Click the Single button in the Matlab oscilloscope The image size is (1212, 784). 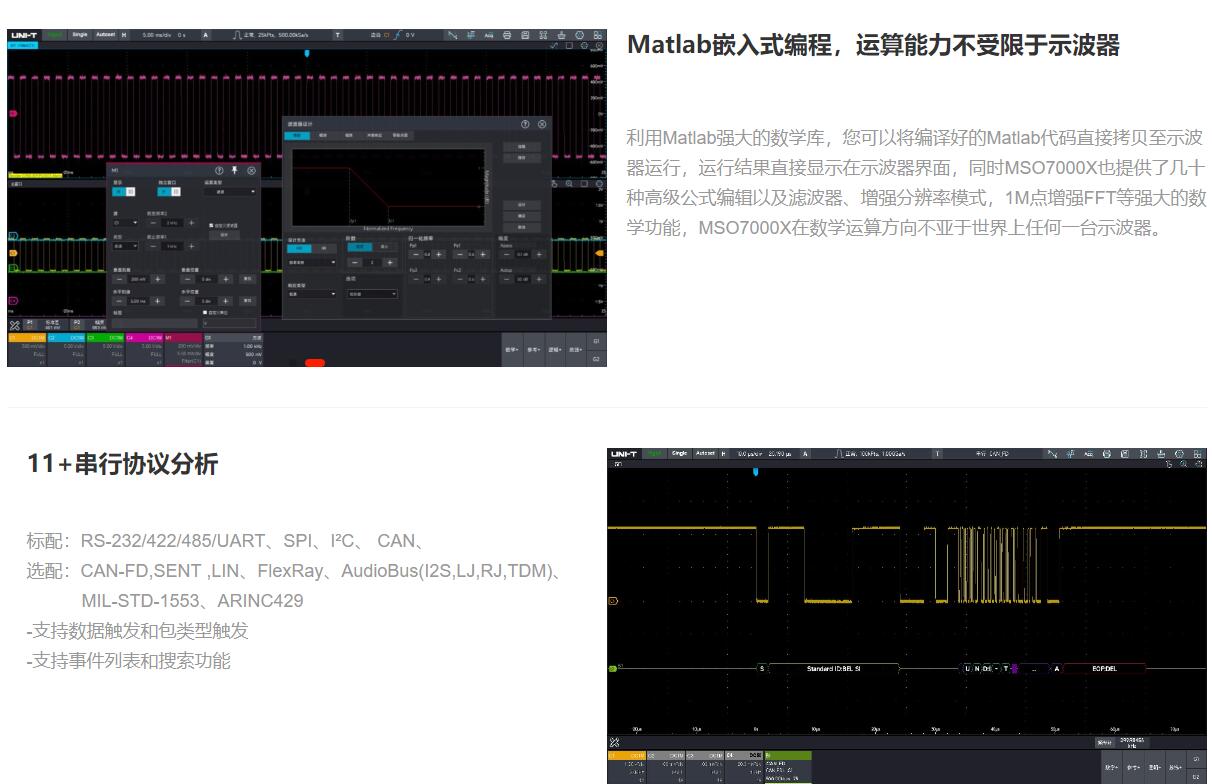pos(80,35)
